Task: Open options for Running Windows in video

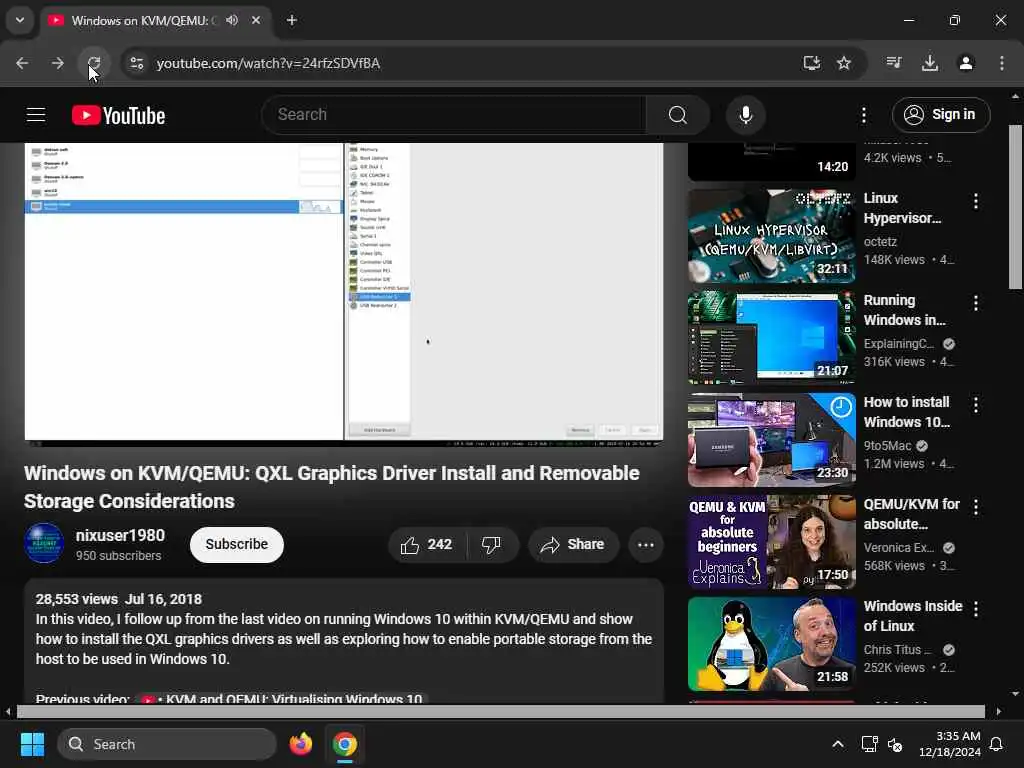Action: (976, 303)
